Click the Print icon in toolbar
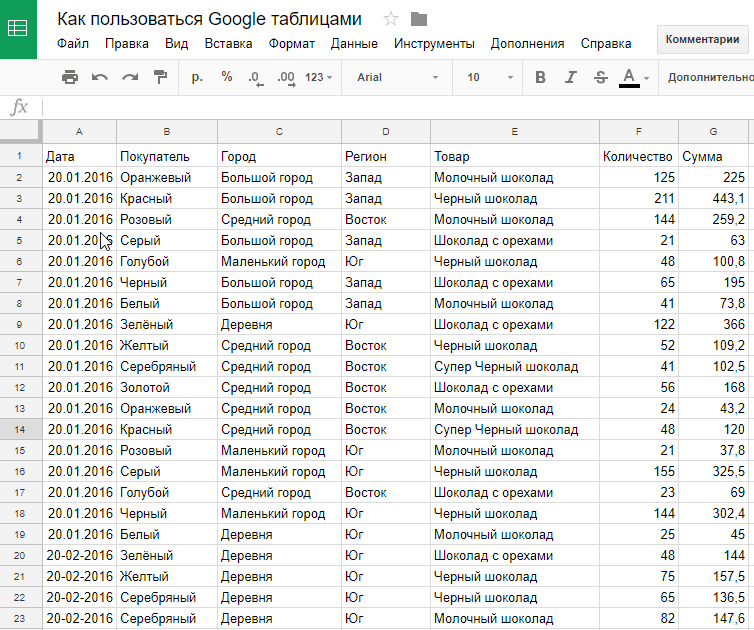This screenshot has height=630, width=754. [70, 77]
